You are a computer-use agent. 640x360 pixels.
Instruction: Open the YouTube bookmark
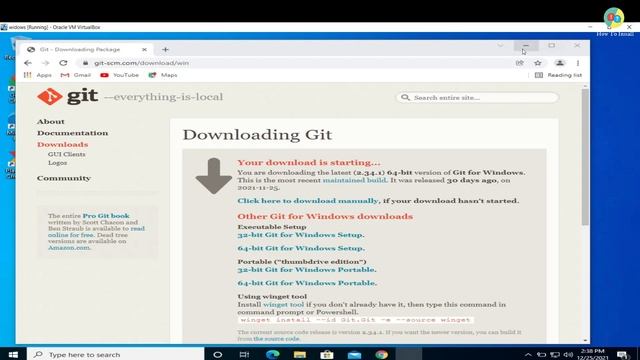point(120,75)
